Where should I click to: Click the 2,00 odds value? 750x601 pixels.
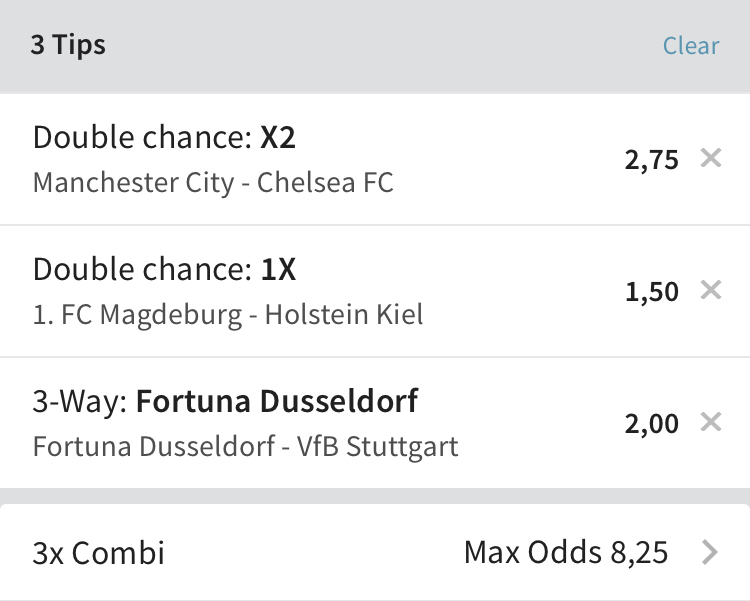tap(651, 424)
